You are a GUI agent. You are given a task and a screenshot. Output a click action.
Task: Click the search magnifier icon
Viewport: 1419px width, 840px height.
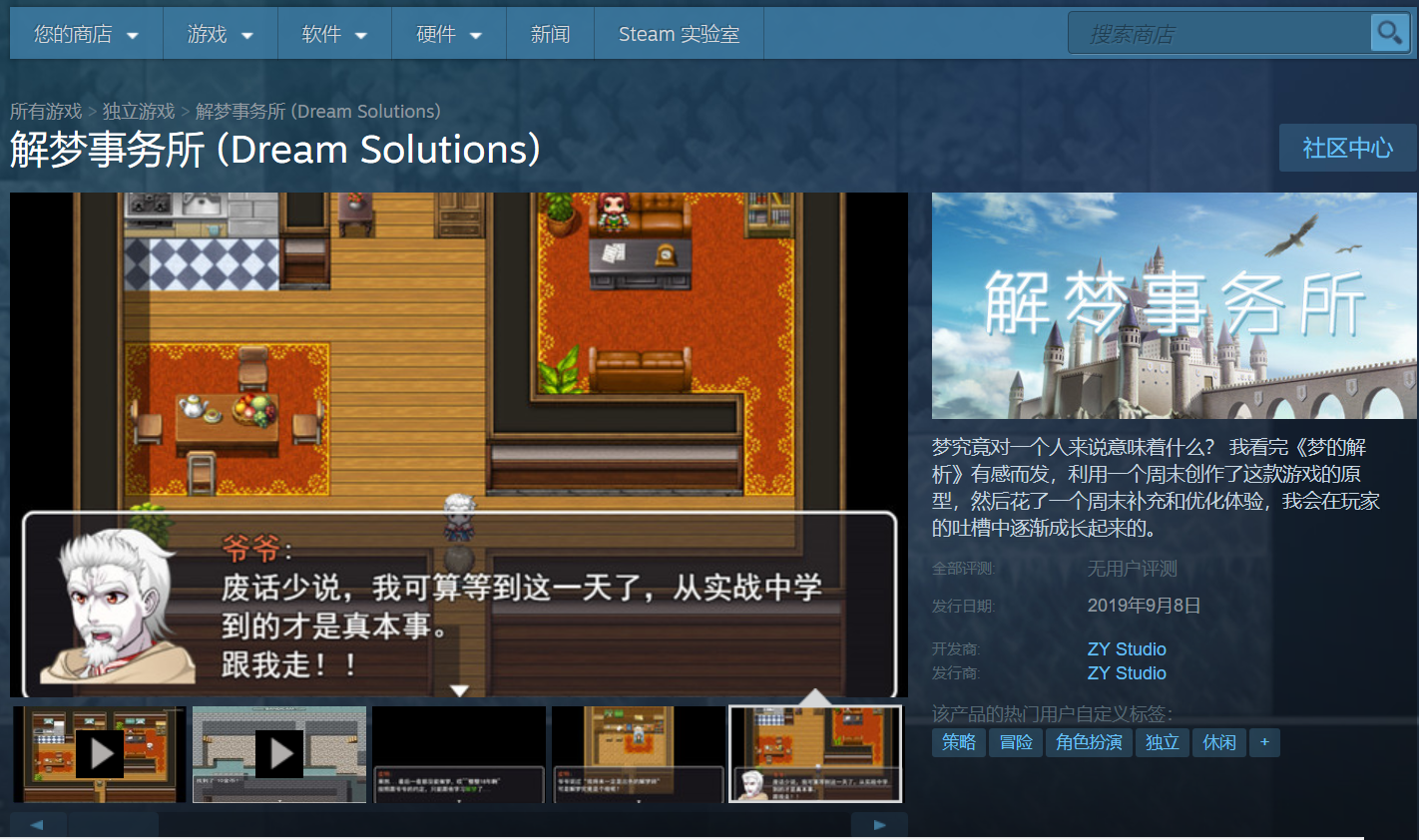tap(1388, 33)
